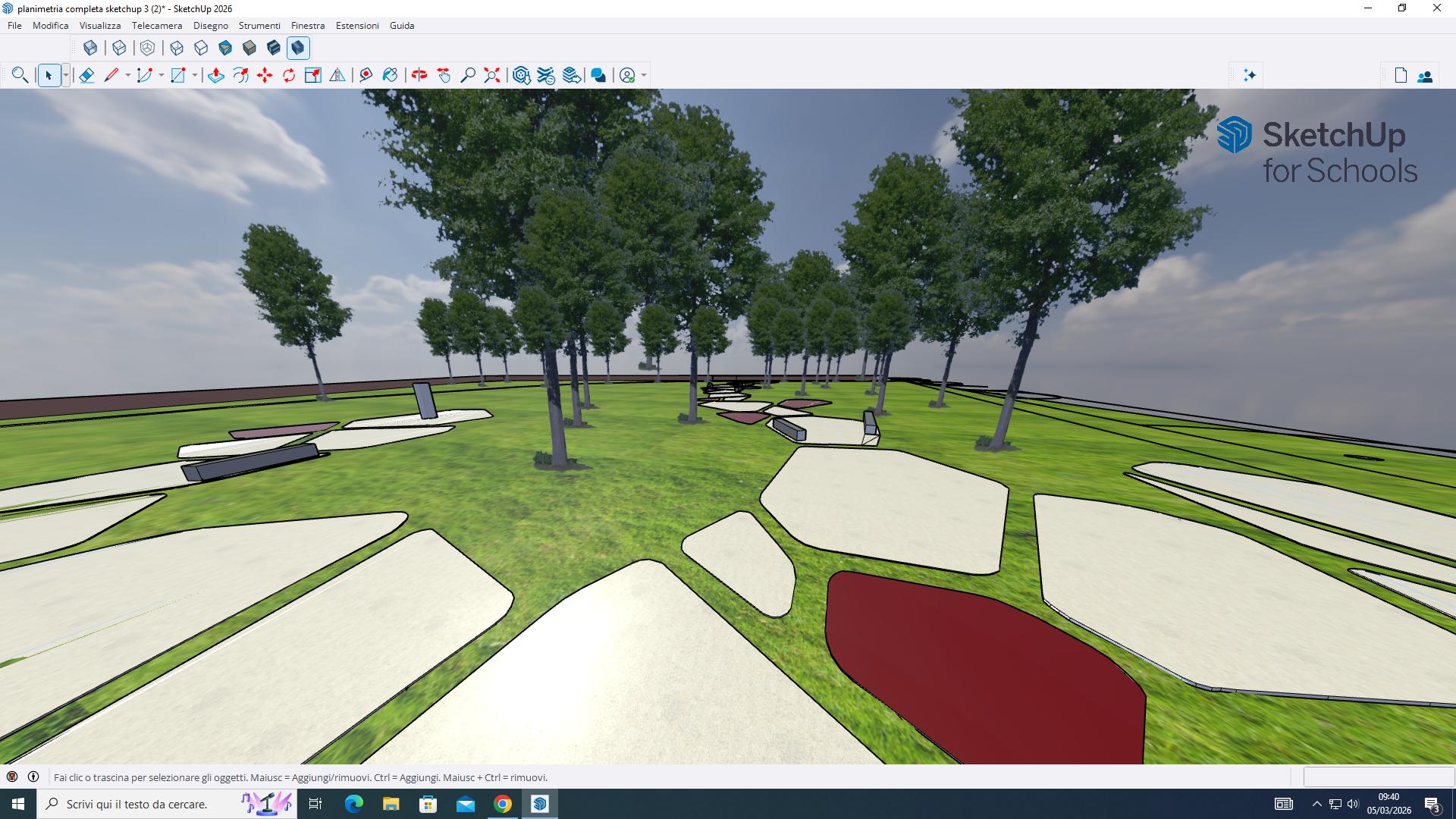Select the Move tool
This screenshot has width=1456, height=819.
click(265, 75)
